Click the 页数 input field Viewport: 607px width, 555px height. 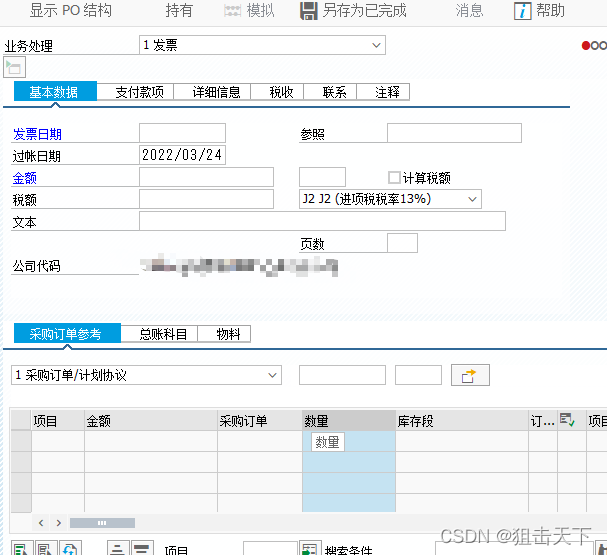[x=402, y=243]
